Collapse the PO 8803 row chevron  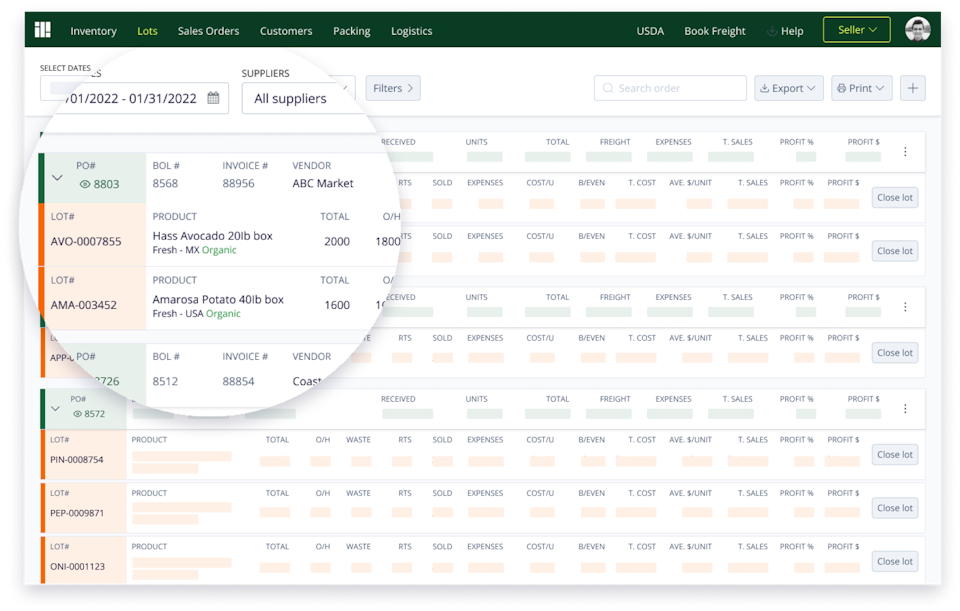(x=57, y=178)
